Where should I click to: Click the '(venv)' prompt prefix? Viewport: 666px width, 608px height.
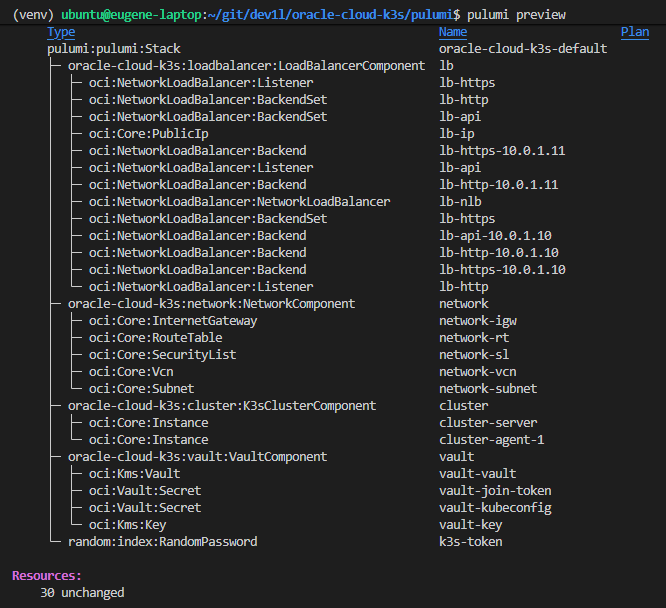33,15
